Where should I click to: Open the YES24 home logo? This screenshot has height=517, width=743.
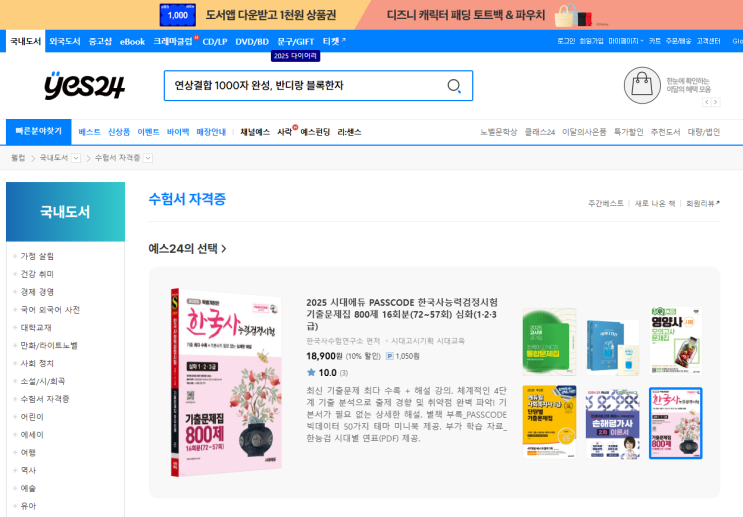point(84,86)
